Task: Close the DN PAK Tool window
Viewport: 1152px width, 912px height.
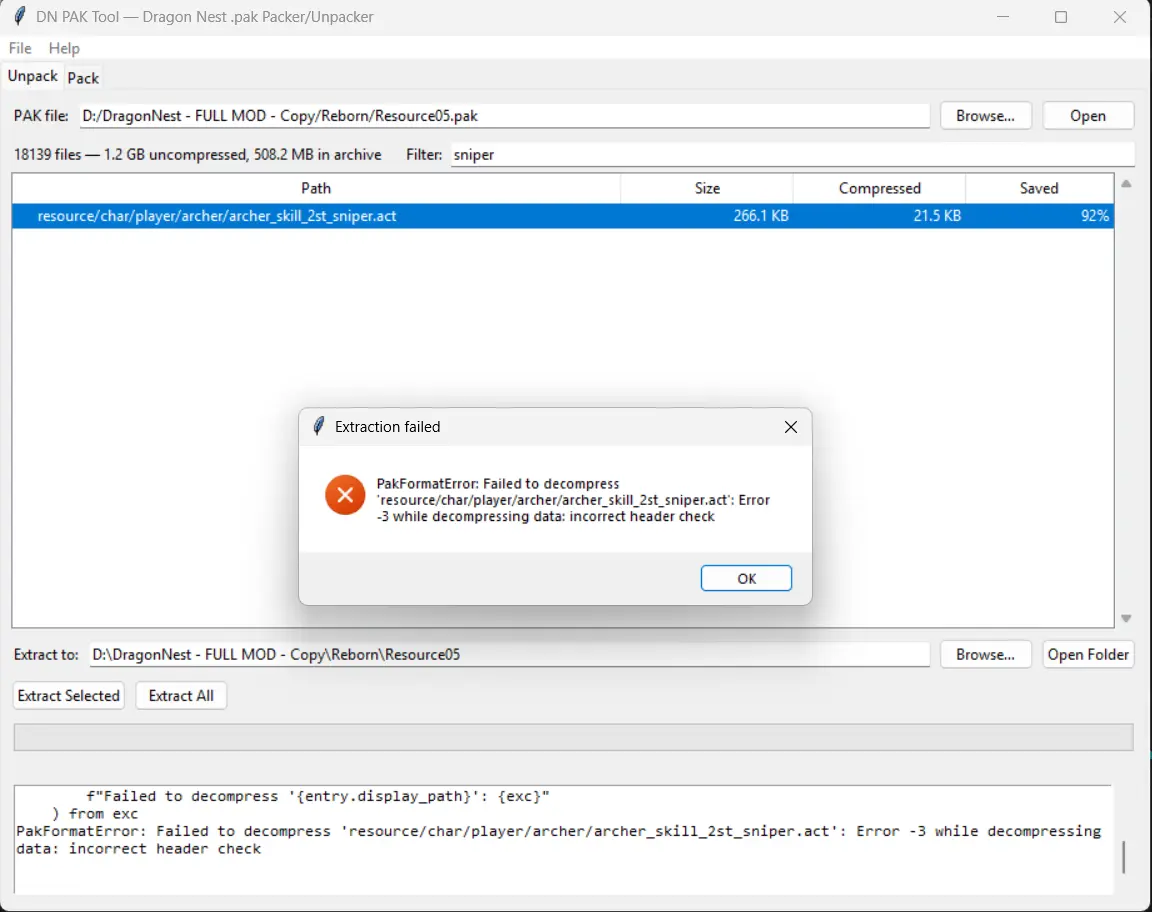Action: [1120, 16]
